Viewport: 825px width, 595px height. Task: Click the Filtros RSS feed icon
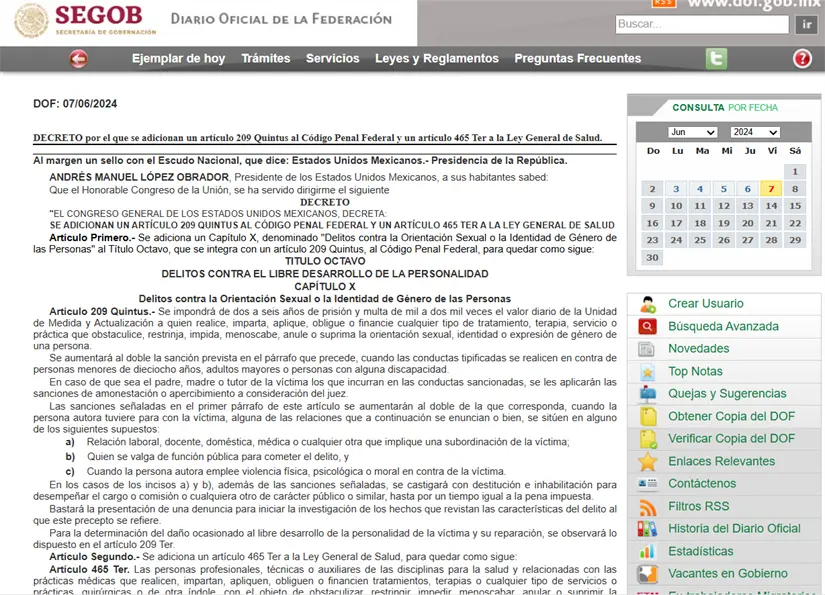coord(648,507)
